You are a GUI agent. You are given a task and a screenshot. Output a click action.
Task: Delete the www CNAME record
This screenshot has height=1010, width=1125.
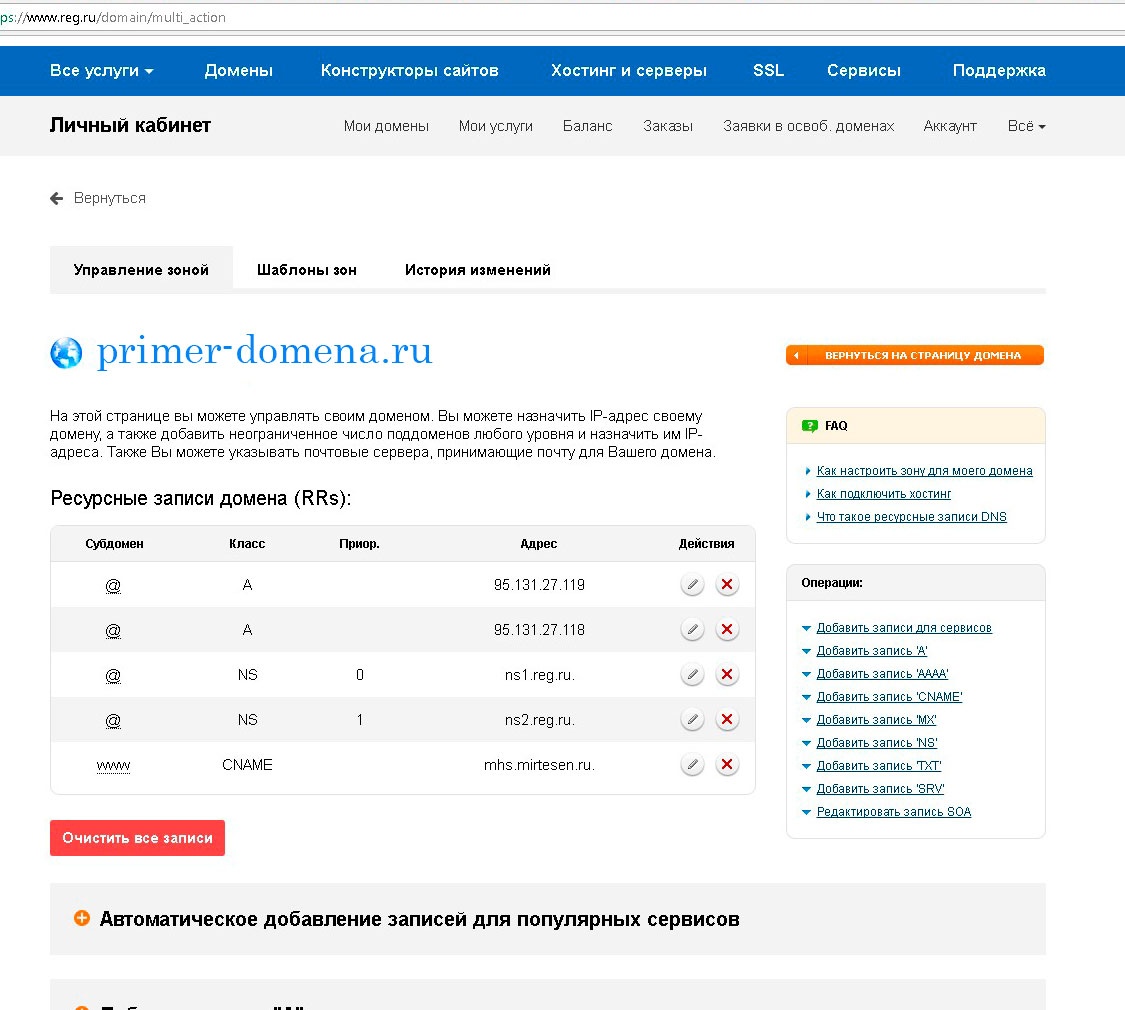(727, 765)
